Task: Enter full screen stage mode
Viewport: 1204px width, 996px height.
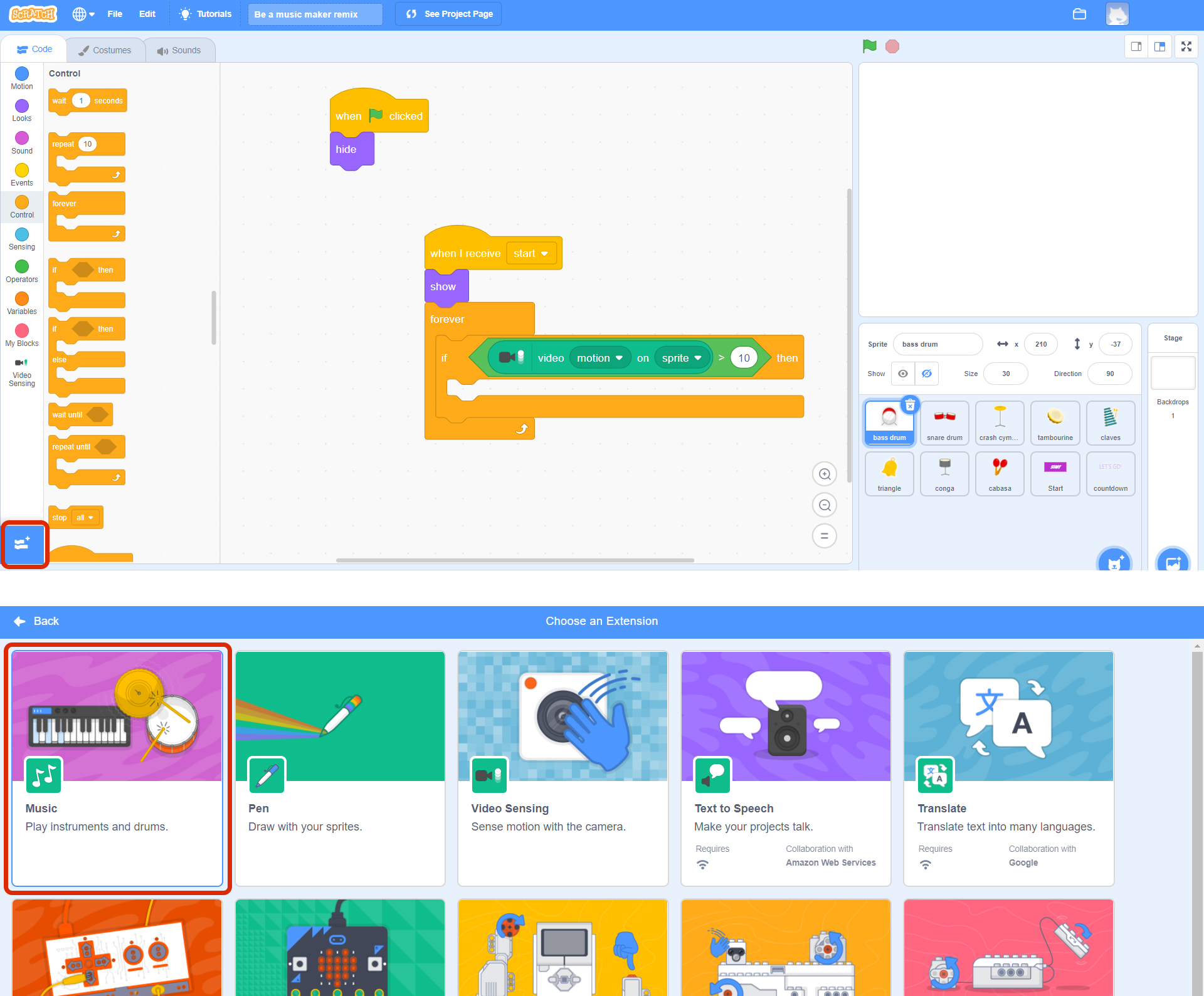Action: [x=1186, y=46]
